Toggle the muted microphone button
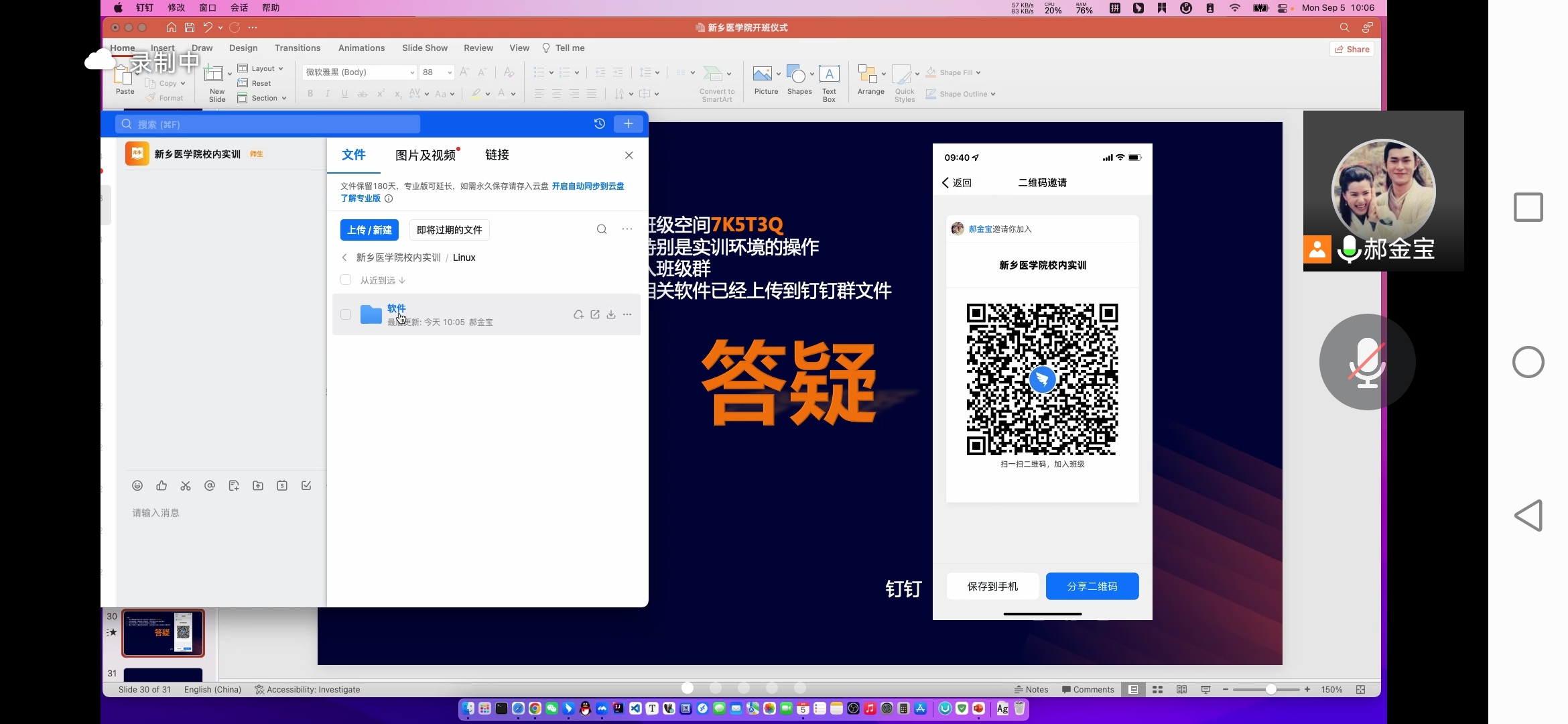Image resolution: width=1568 pixels, height=724 pixels. pyautogui.click(x=1367, y=362)
